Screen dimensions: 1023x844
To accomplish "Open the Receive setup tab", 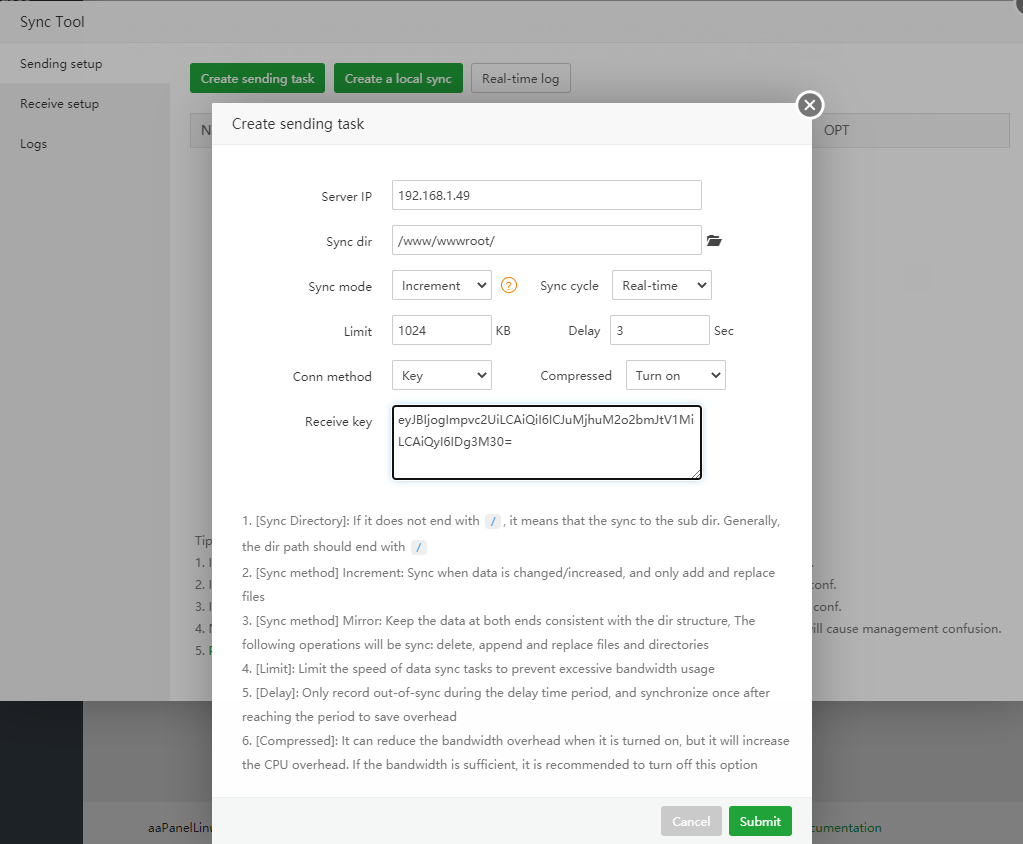I will point(59,104).
